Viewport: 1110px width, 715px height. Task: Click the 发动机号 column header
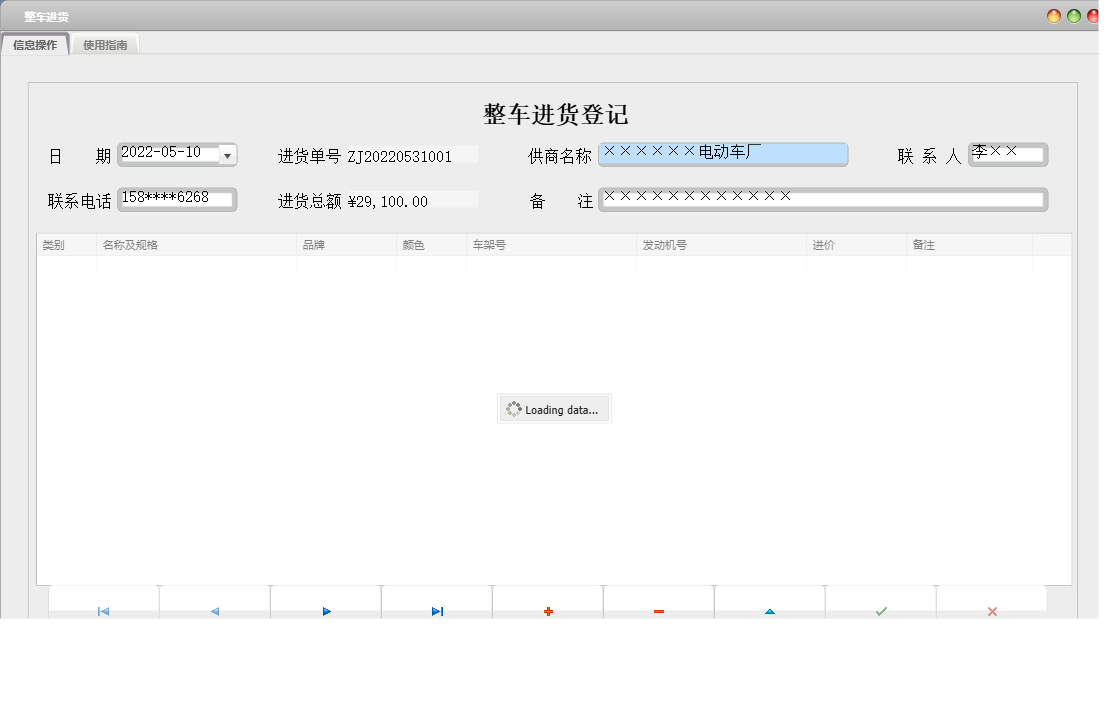721,245
